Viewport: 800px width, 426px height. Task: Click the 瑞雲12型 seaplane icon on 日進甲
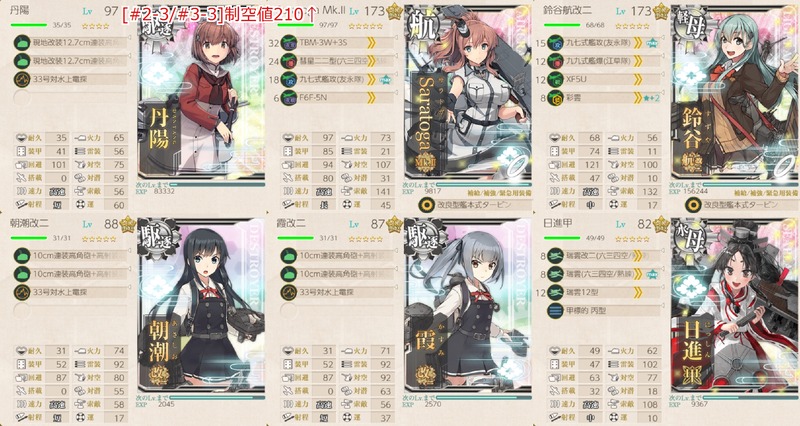click(555, 292)
